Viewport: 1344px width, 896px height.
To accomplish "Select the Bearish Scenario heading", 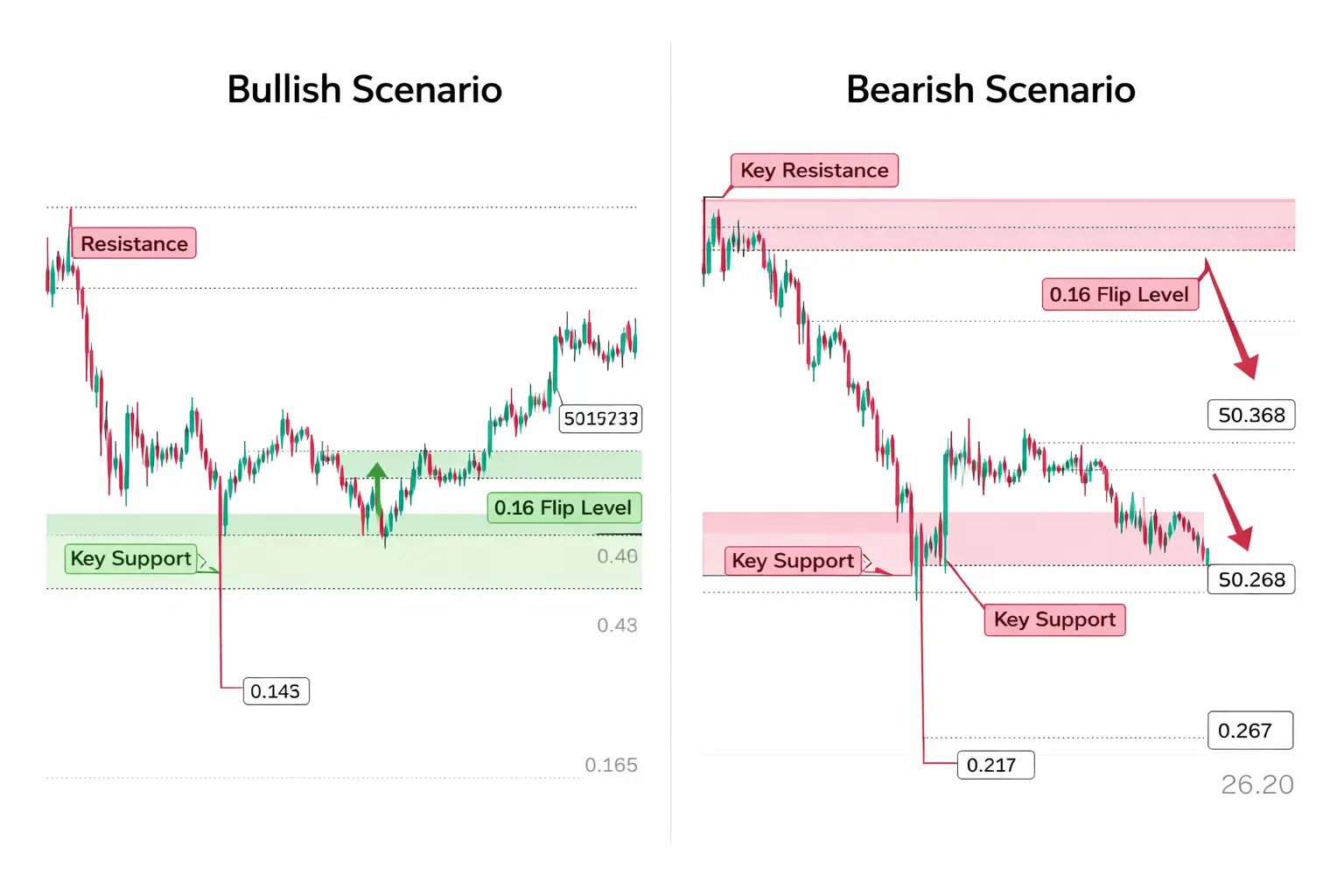I will (990, 89).
